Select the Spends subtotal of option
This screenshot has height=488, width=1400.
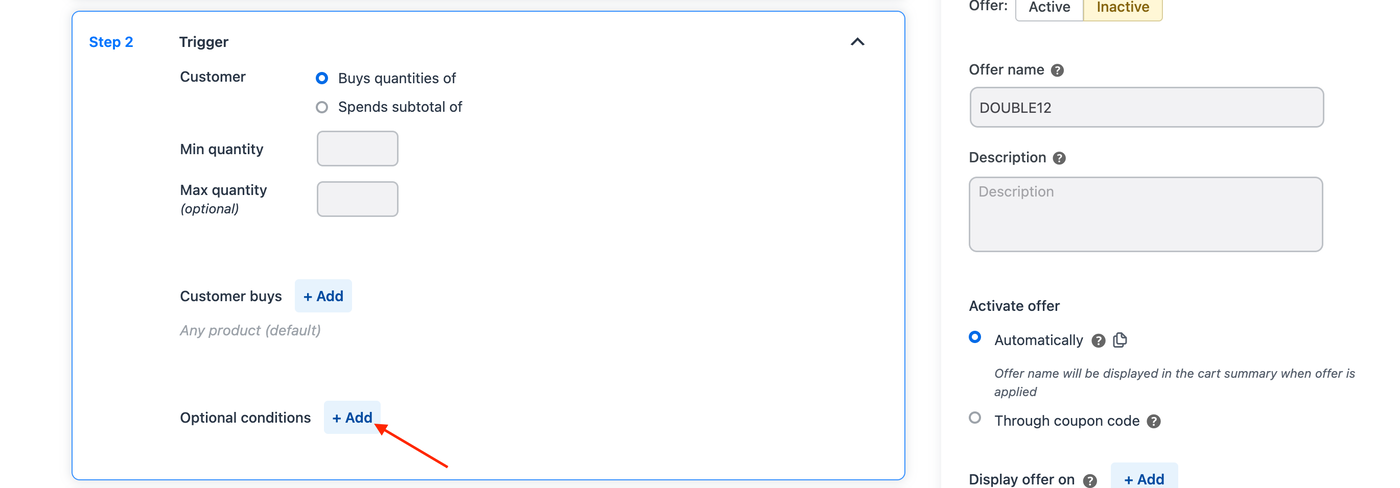coord(322,107)
